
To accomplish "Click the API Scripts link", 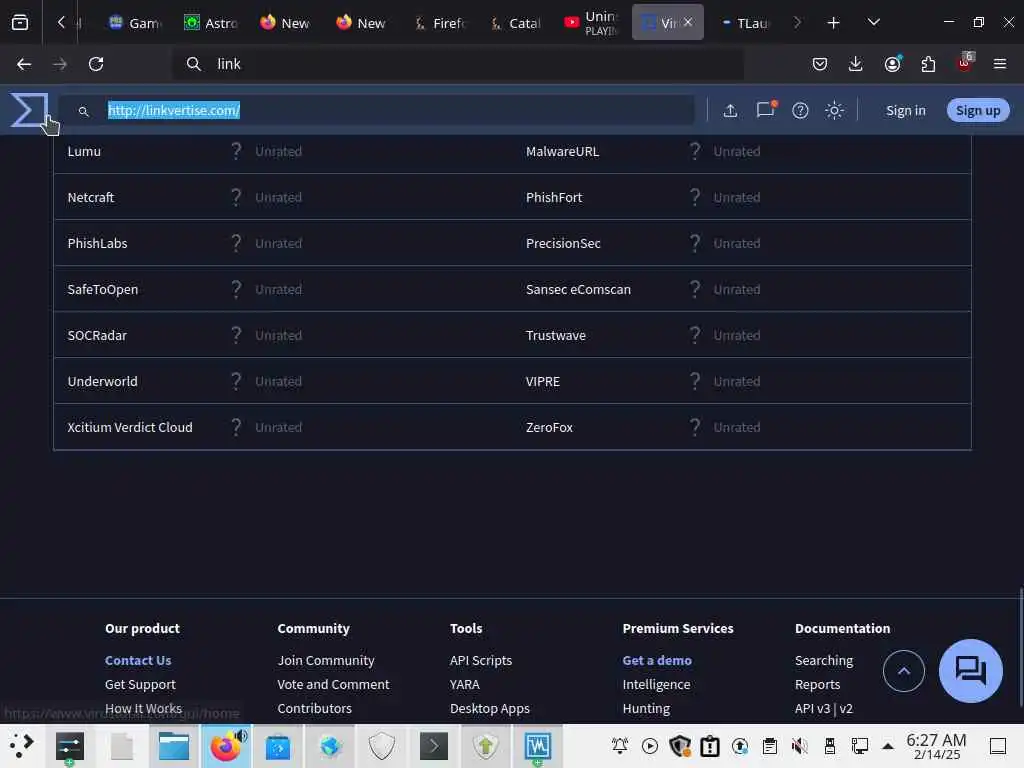I will pyautogui.click(x=481, y=660).
